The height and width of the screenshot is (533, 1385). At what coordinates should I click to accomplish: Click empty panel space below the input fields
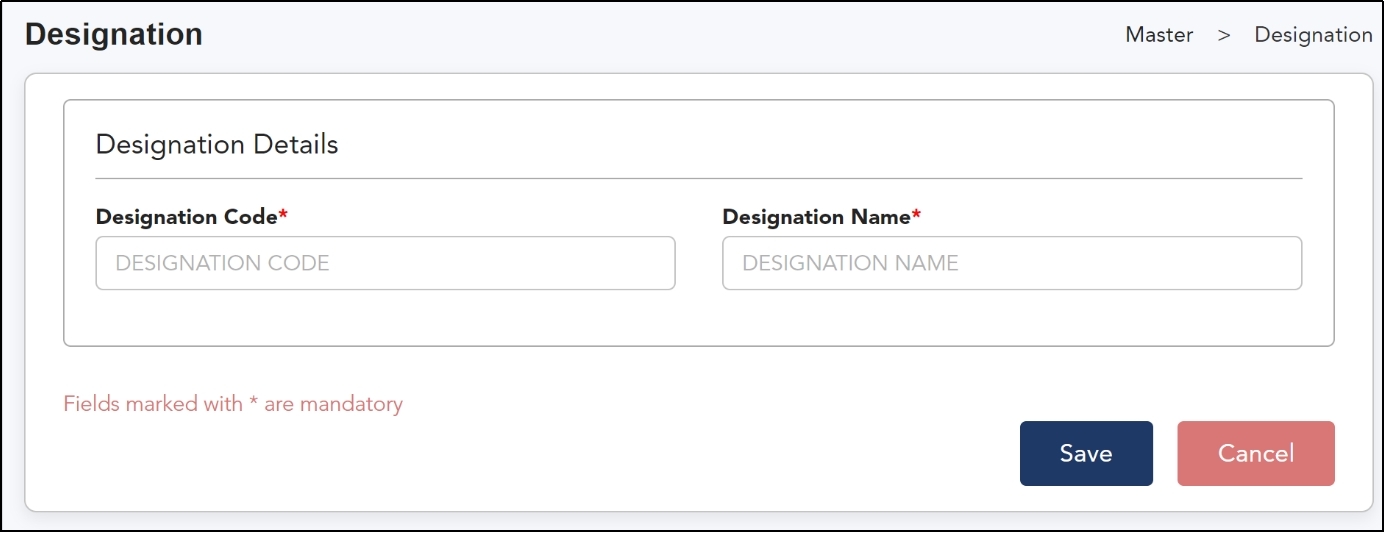tap(698, 318)
